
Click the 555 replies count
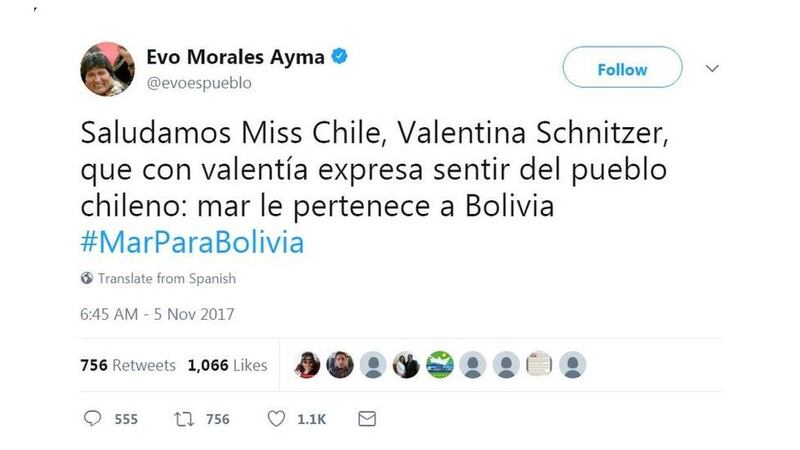[126, 419]
